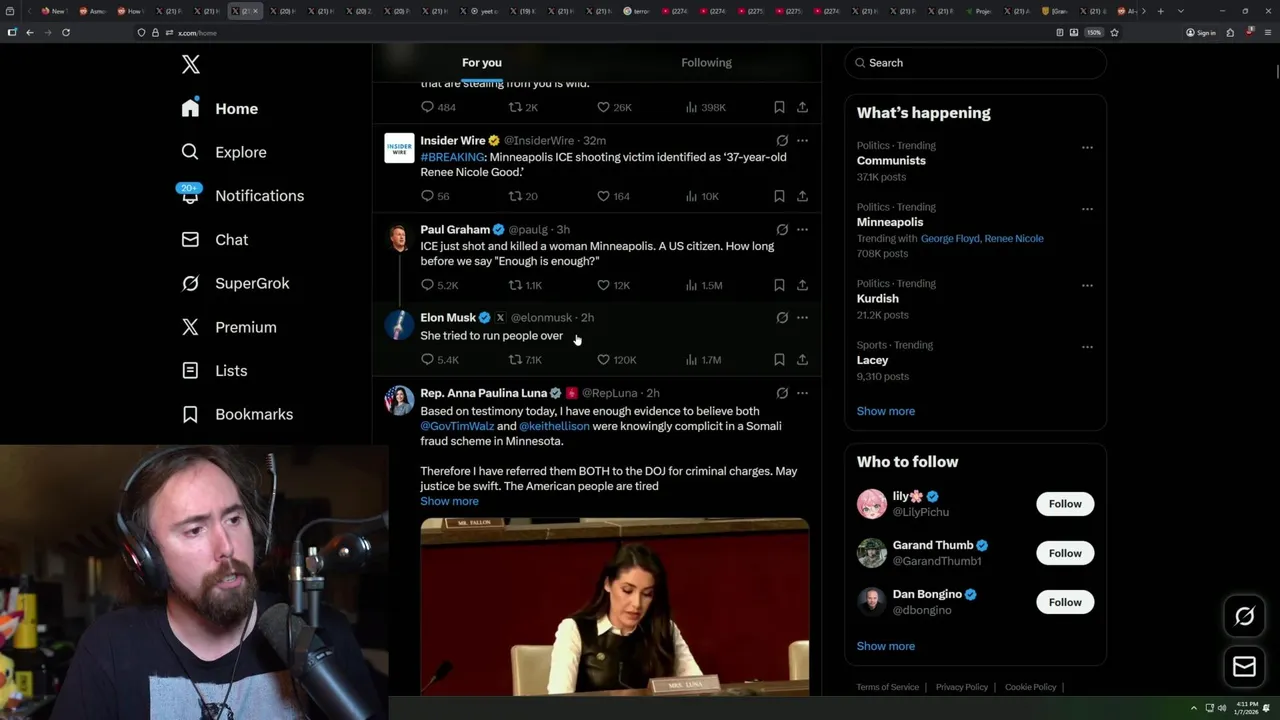Image resolution: width=1280 pixels, height=720 pixels.
Task: Open Lists from the sidebar
Action: click(x=214, y=370)
